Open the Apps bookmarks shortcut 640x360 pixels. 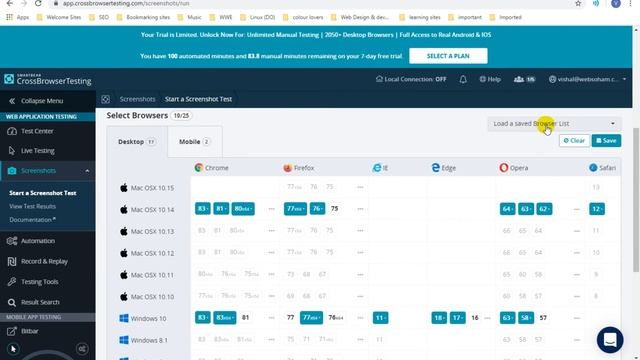tap(18, 17)
